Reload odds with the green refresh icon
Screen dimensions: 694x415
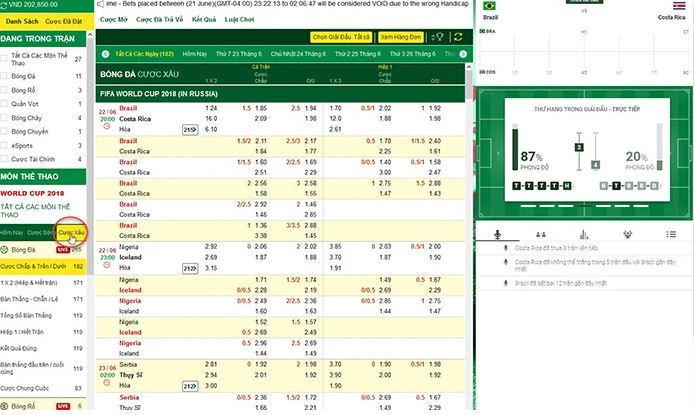click(x=458, y=37)
